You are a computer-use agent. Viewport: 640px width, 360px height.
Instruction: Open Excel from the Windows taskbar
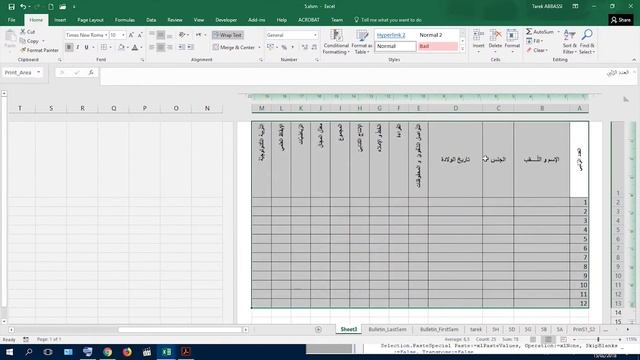[167, 352]
